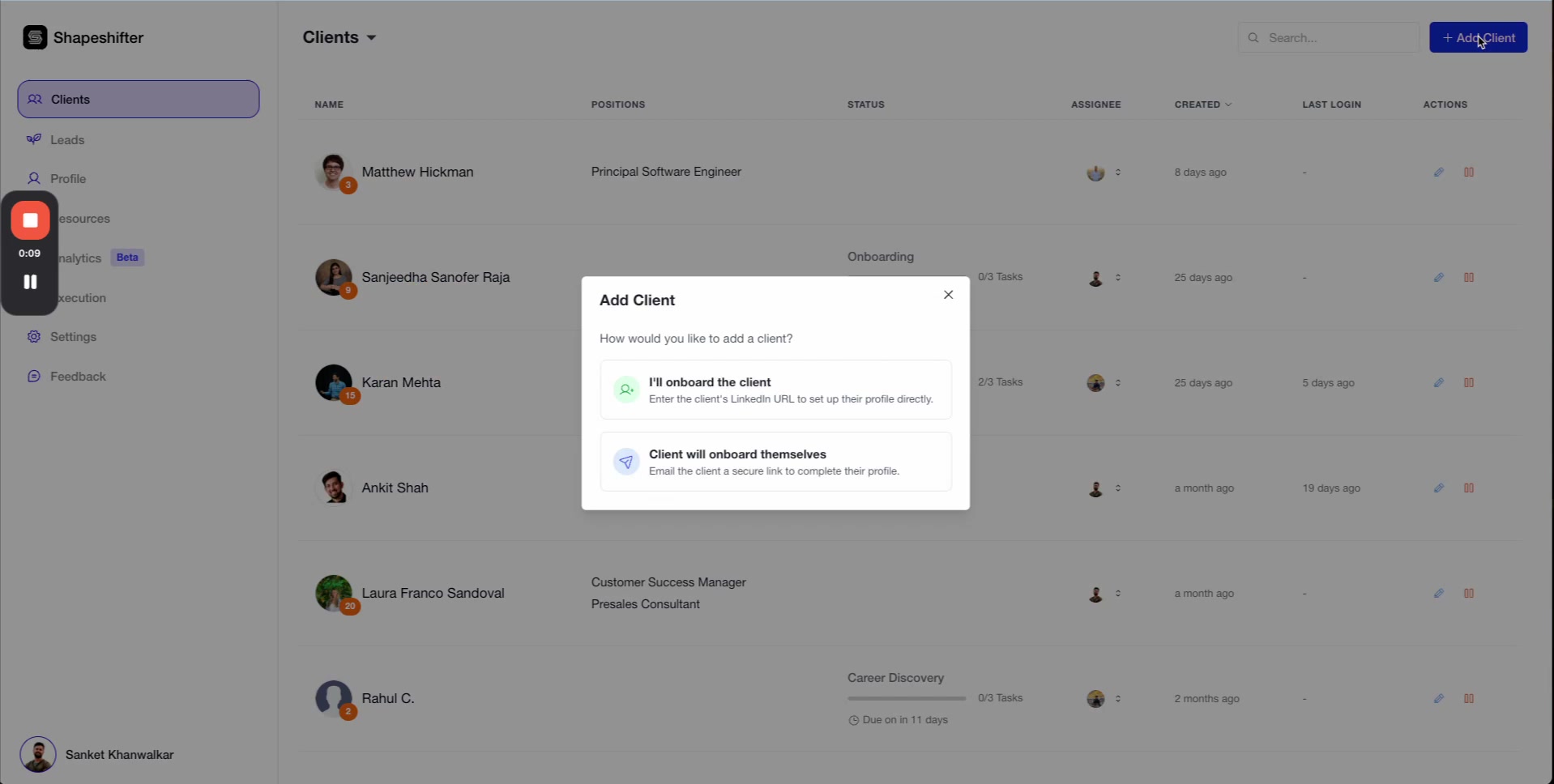Image resolution: width=1554 pixels, height=784 pixels.
Task: Select the "I'll onboard the client" option
Action: [775, 390]
